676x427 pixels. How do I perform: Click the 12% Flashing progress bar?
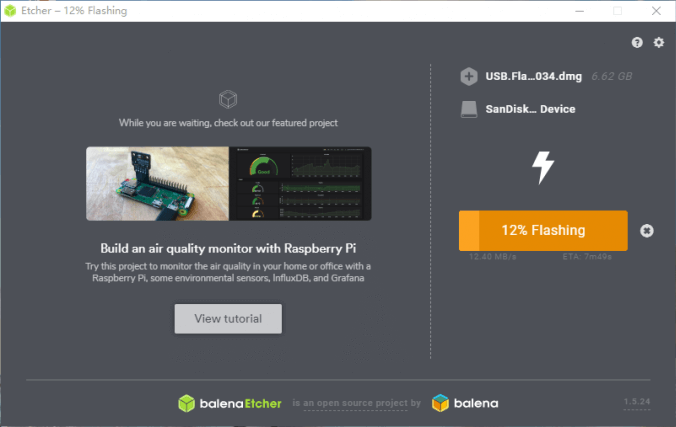pos(543,231)
